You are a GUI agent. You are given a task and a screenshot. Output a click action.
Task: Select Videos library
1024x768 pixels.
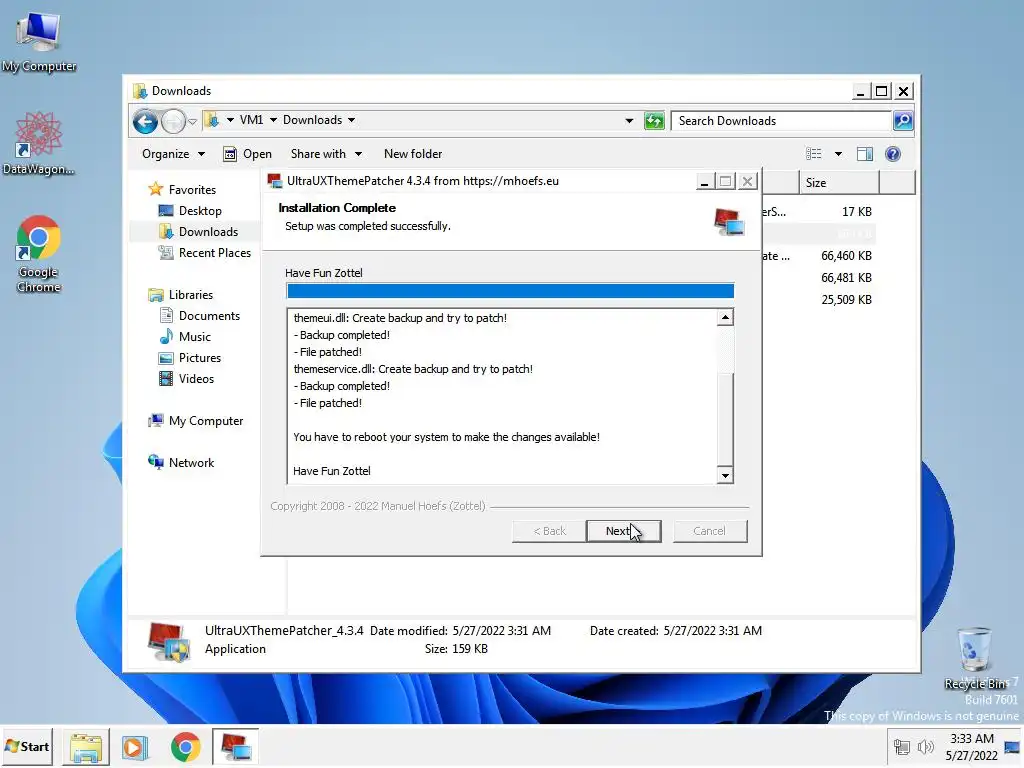pos(186,379)
